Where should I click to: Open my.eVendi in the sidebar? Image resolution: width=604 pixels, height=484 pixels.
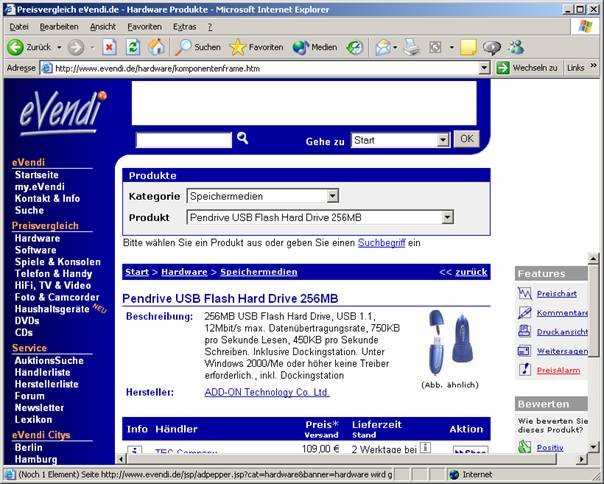[39, 187]
